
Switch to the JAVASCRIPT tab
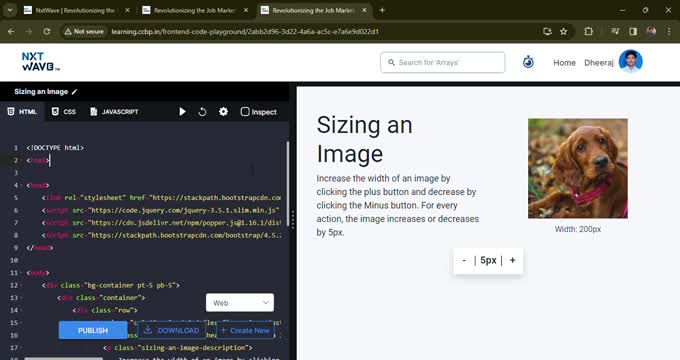coord(114,112)
